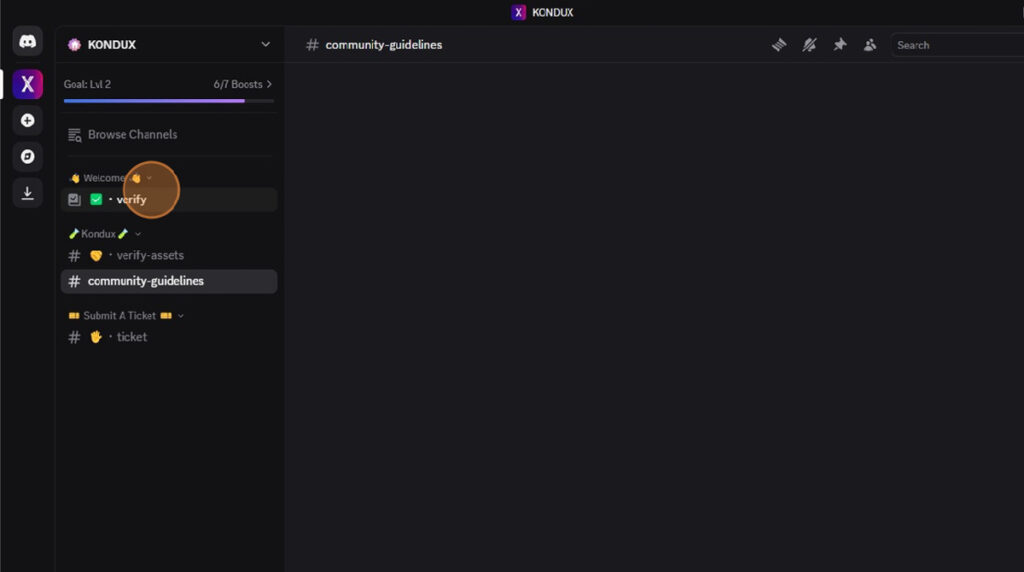Open the ticket channel
The width and height of the screenshot is (1024, 572).
(x=169, y=337)
